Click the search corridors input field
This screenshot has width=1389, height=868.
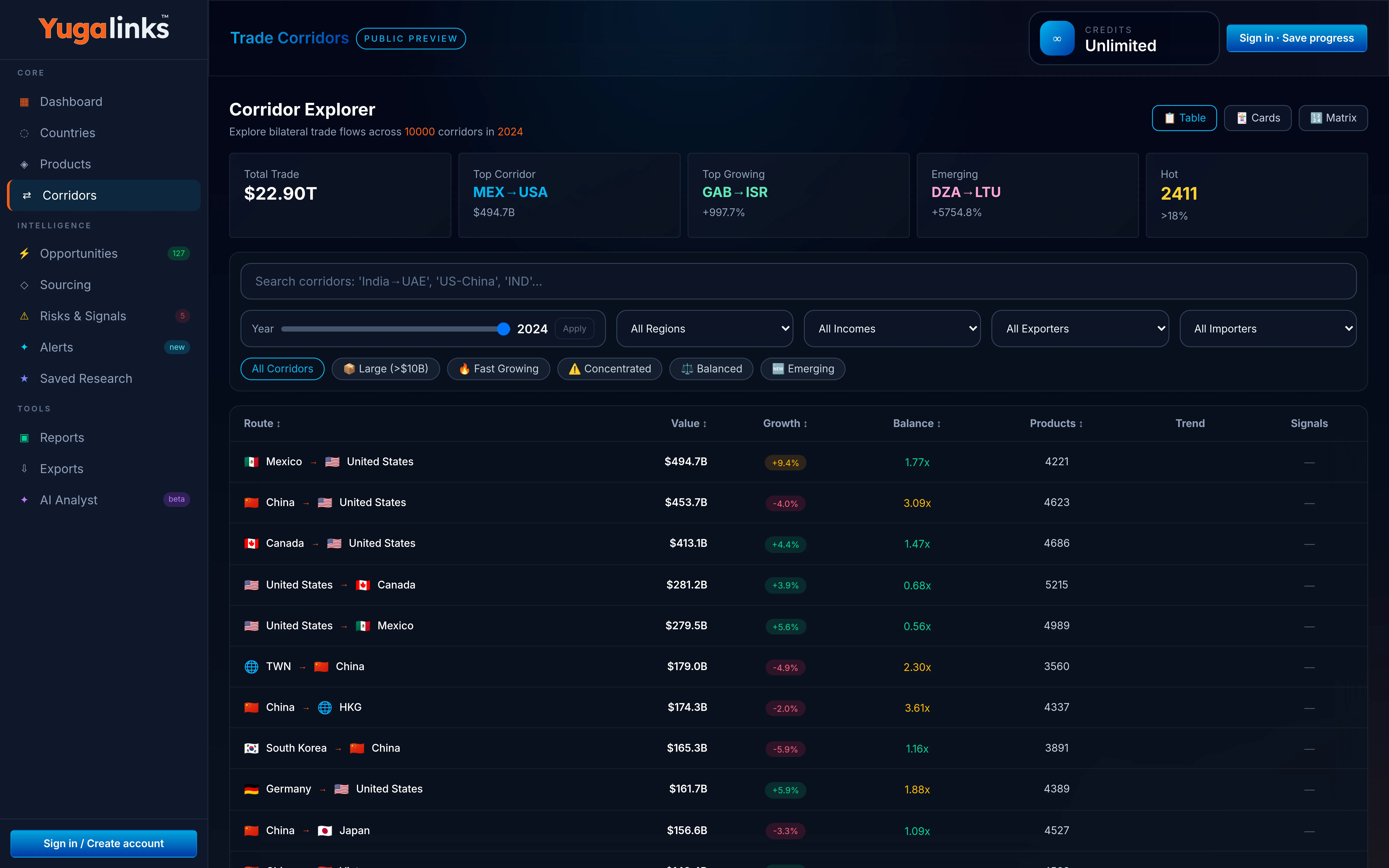click(798, 281)
